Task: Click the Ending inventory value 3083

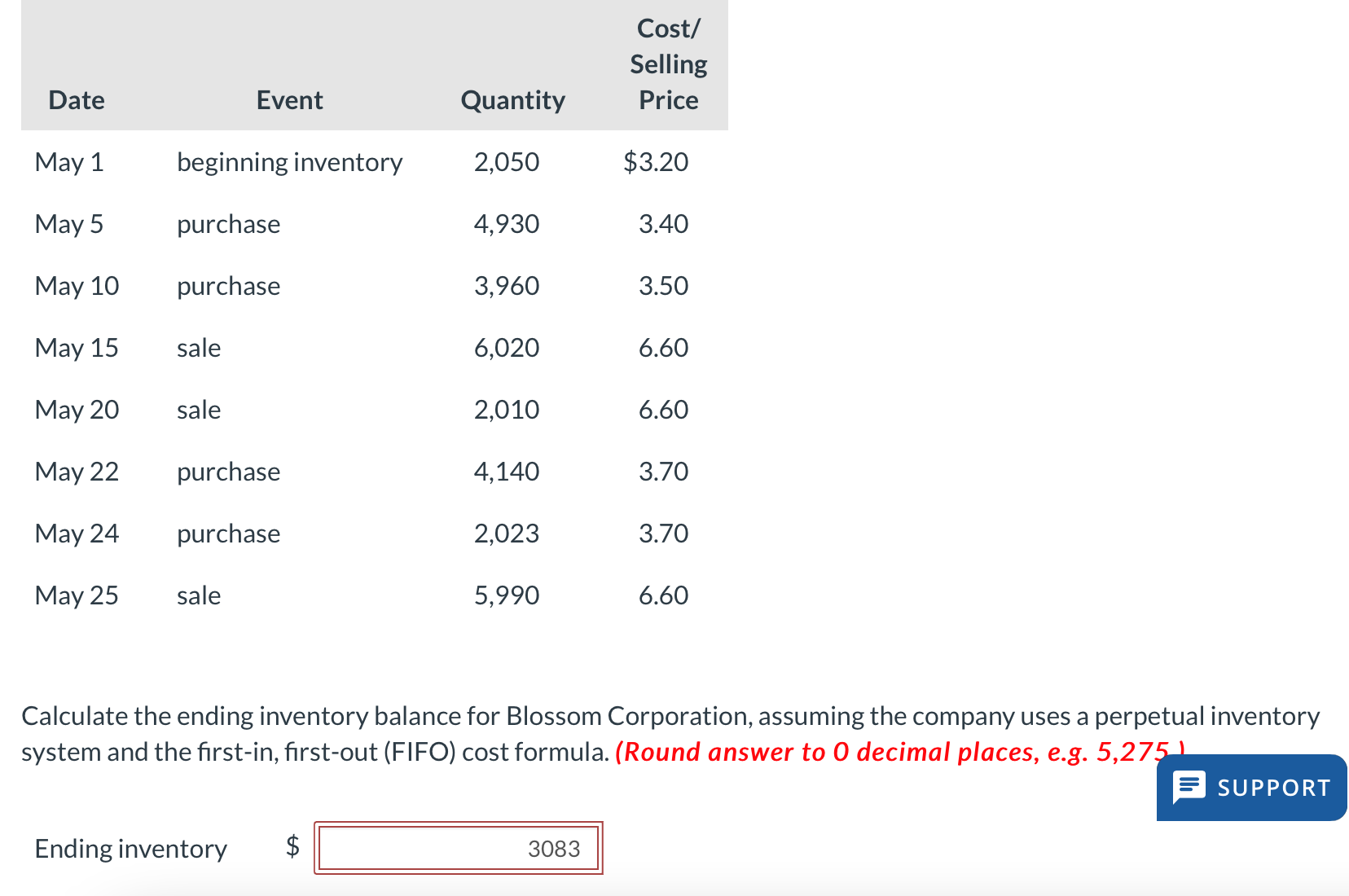Action: tap(554, 848)
